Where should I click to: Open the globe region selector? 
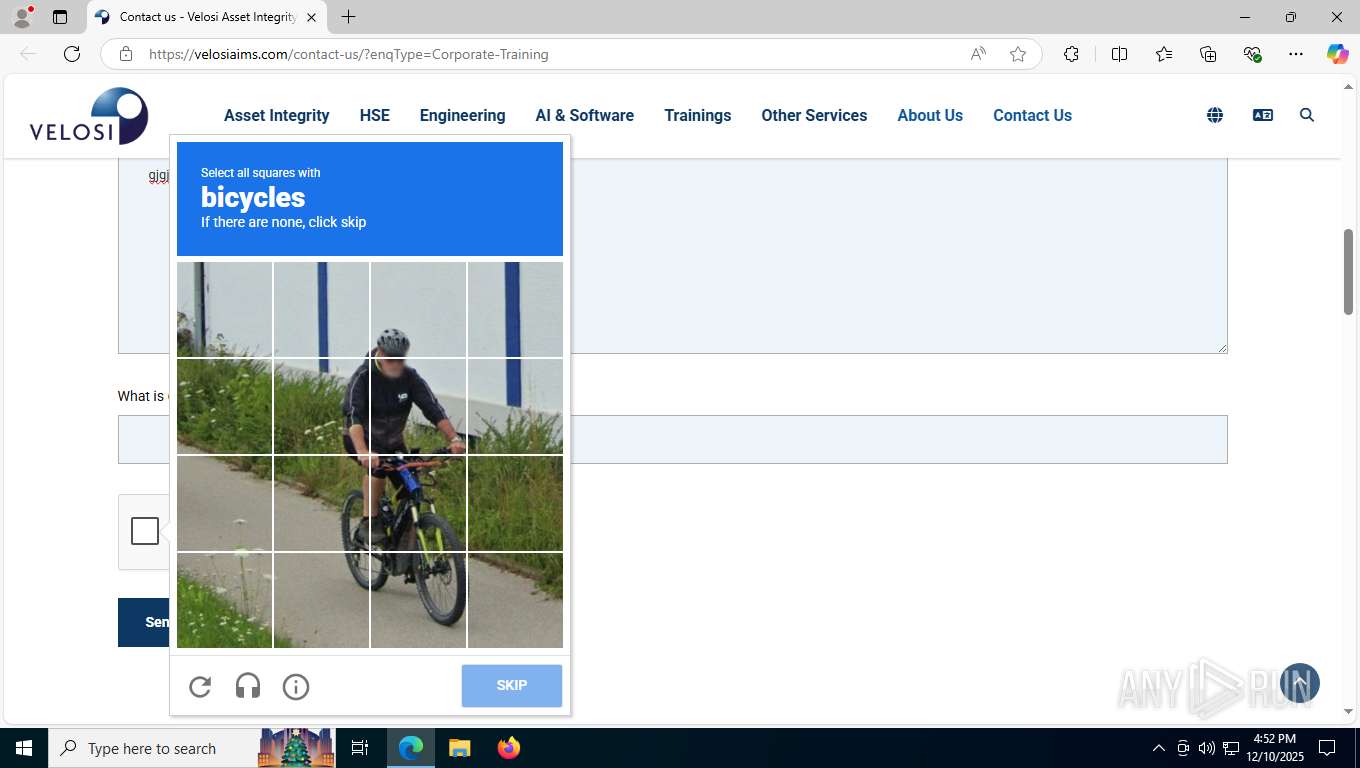coord(1215,115)
